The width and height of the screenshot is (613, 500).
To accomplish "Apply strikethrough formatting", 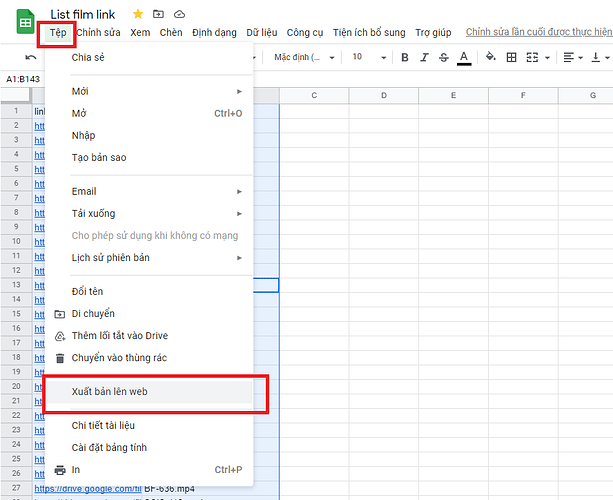I will (443, 57).
